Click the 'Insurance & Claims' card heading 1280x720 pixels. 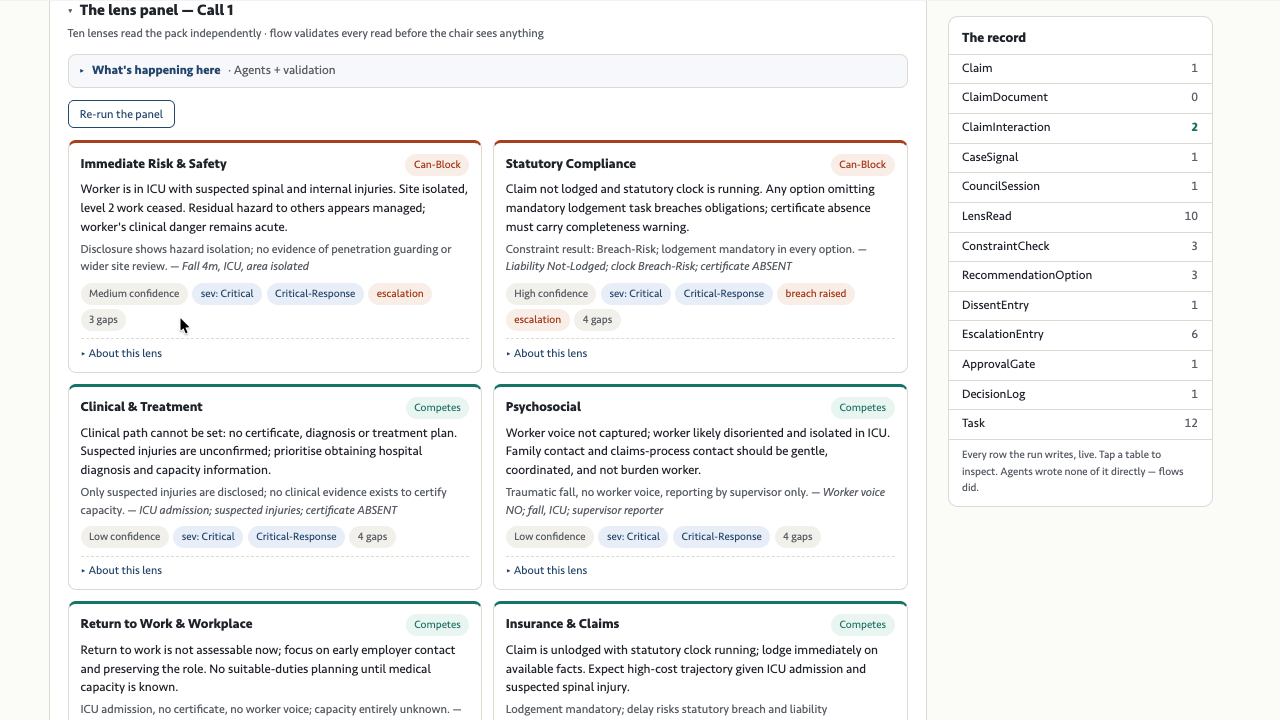point(563,624)
